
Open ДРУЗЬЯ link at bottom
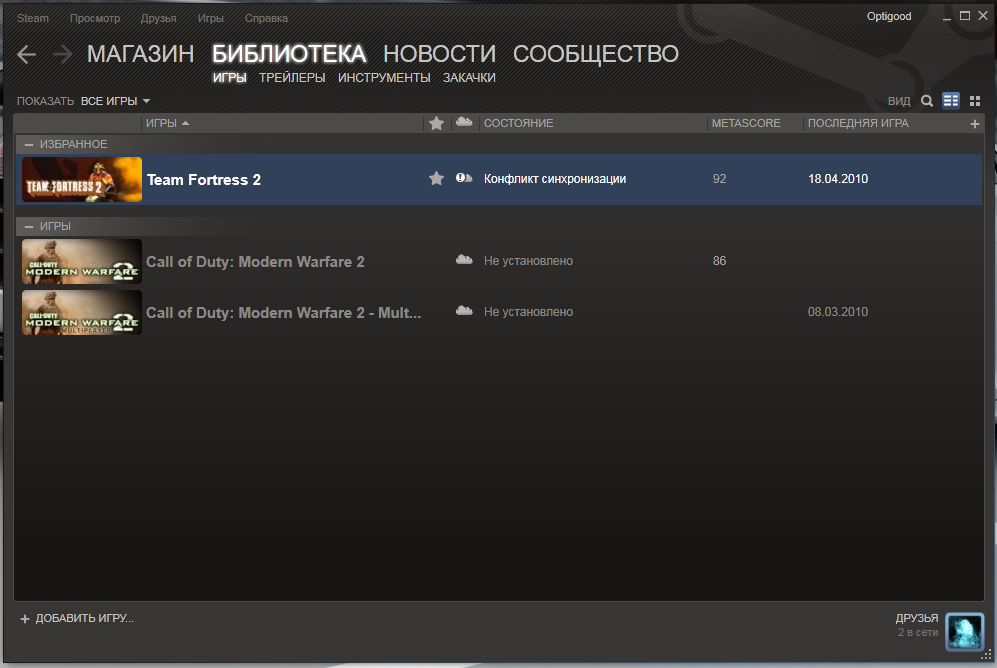917,618
